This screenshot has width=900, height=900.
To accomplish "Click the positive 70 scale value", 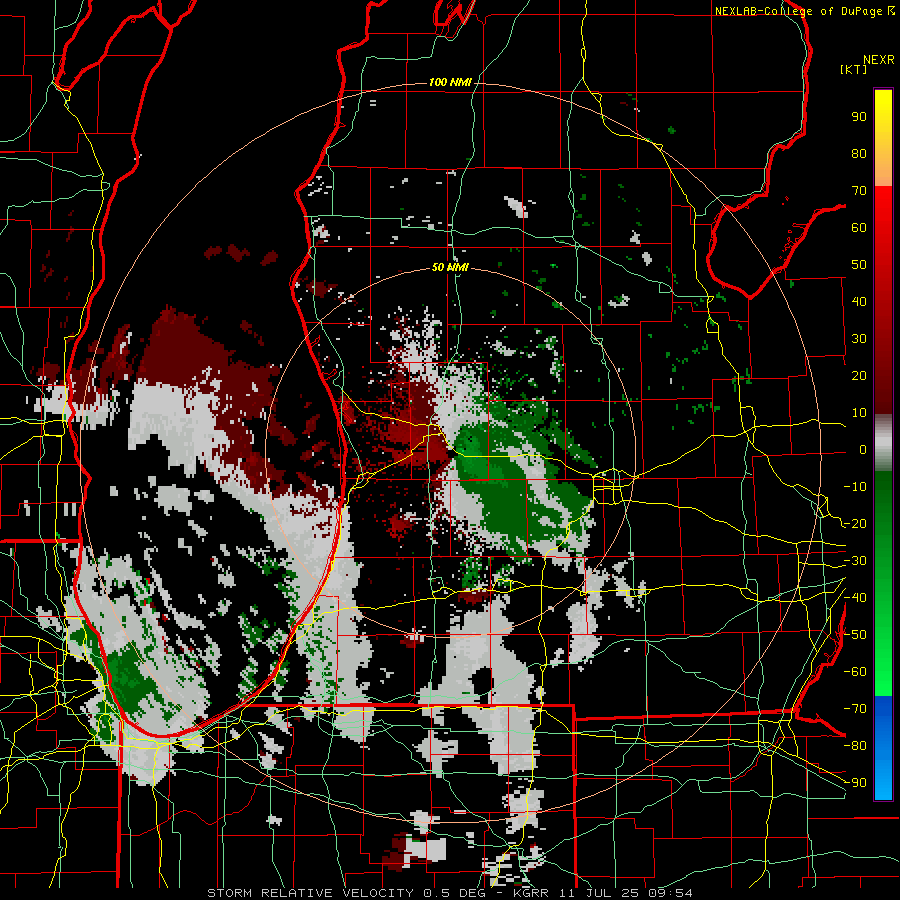I will coord(859,191).
